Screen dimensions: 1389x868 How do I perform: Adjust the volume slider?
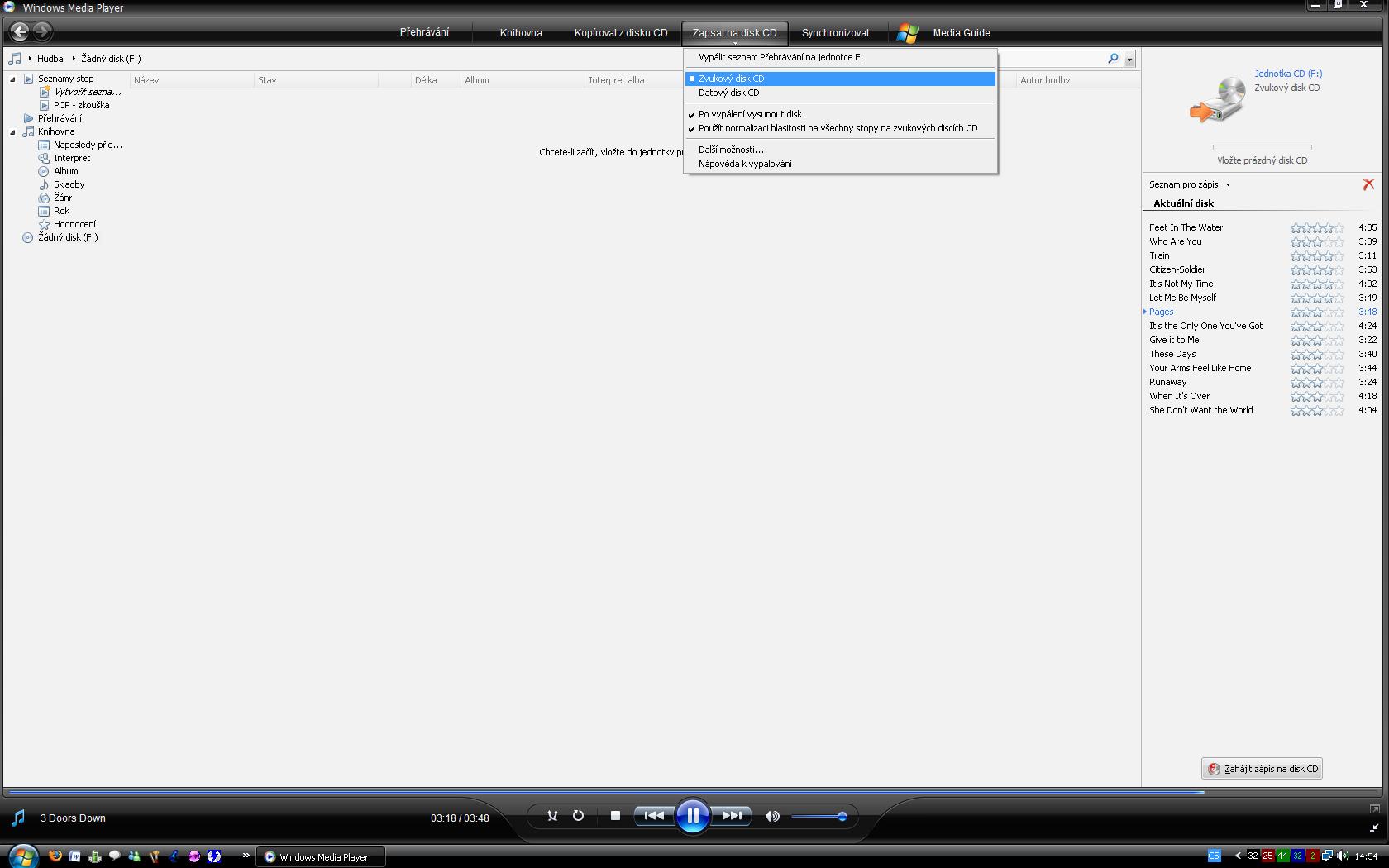pos(819,817)
